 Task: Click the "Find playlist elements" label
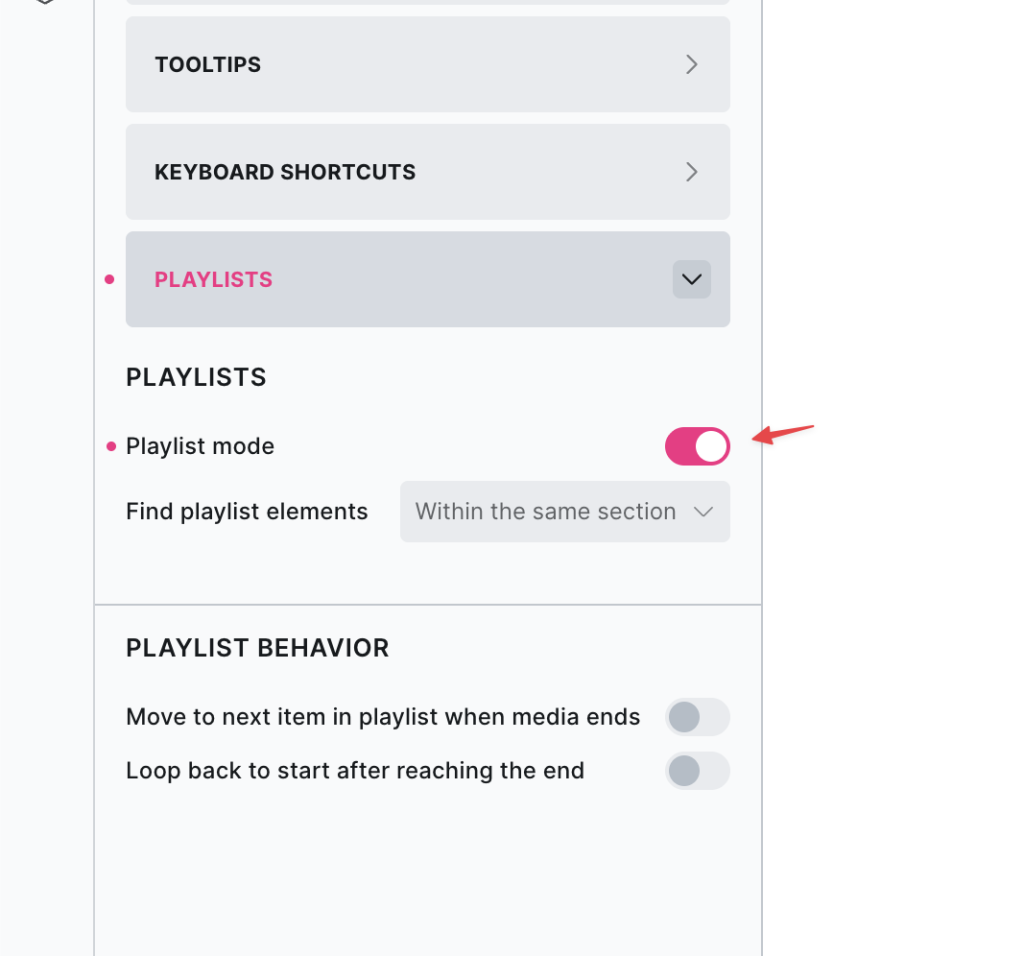click(247, 512)
